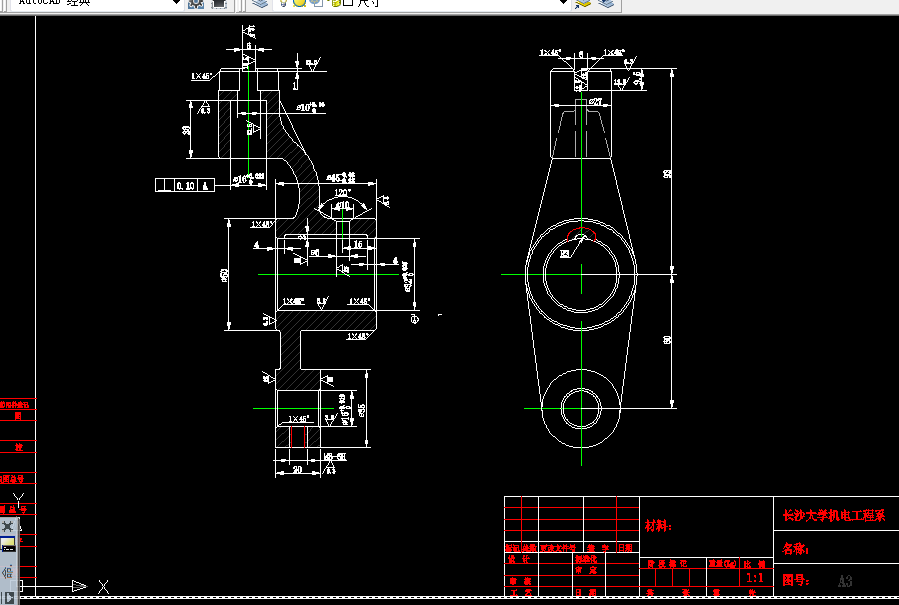Viewport: 899px width, 605px height.
Task: Select the gray A3 text
Action: click(845, 581)
